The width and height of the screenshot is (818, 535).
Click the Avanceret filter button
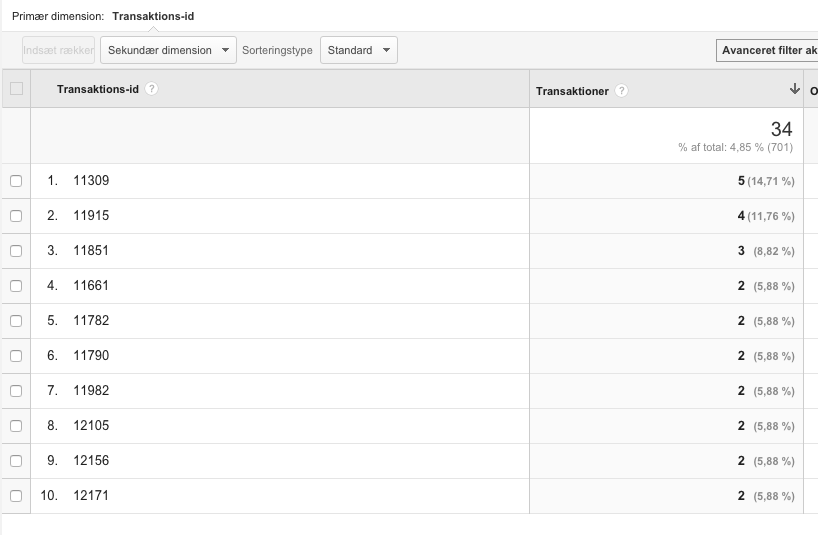[x=768, y=50]
